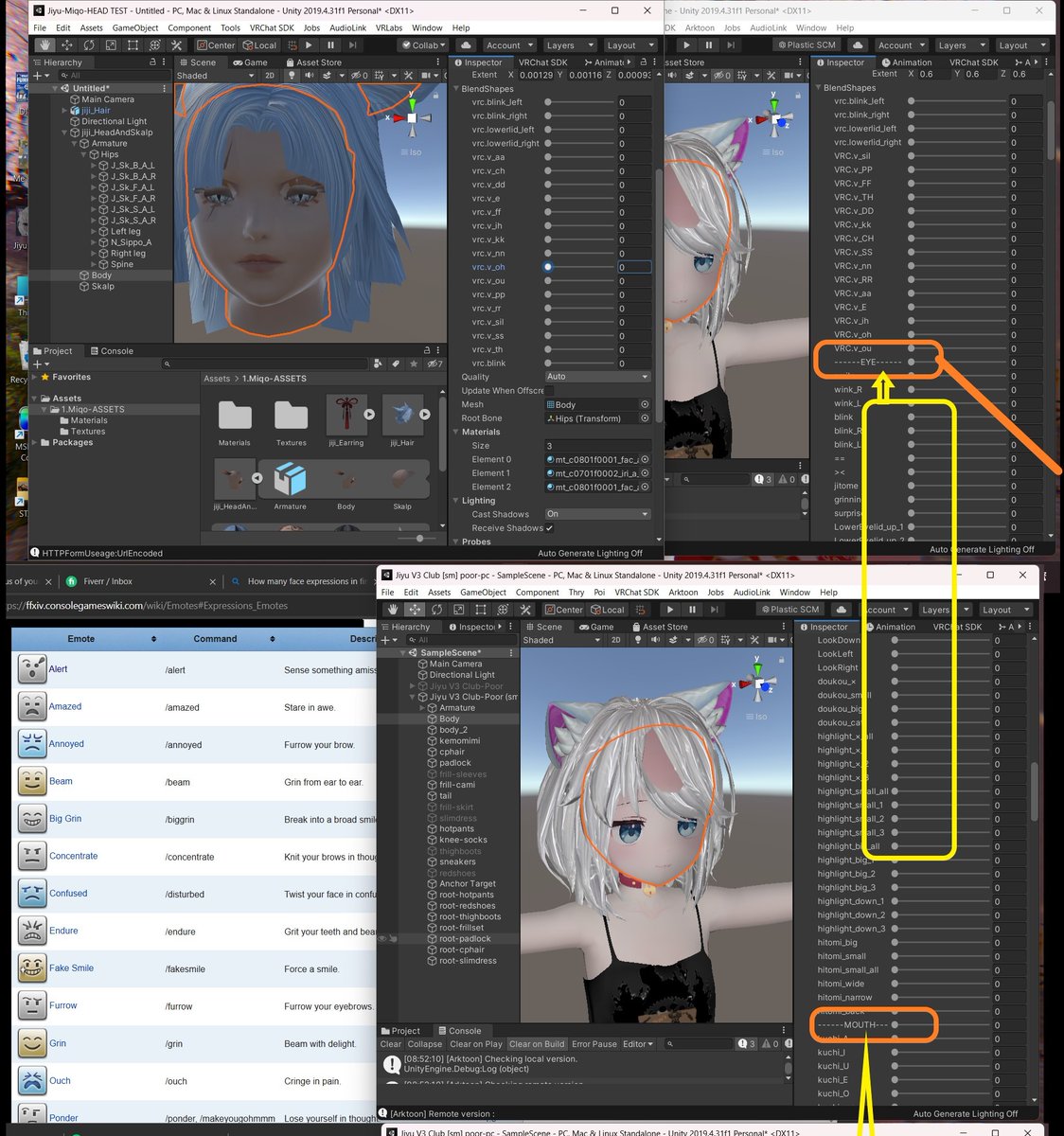Select Rotate tool in Jiyu-Miqo window toolbar
This screenshot has height=1136, width=1064.
pyautogui.click(x=89, y=44)
